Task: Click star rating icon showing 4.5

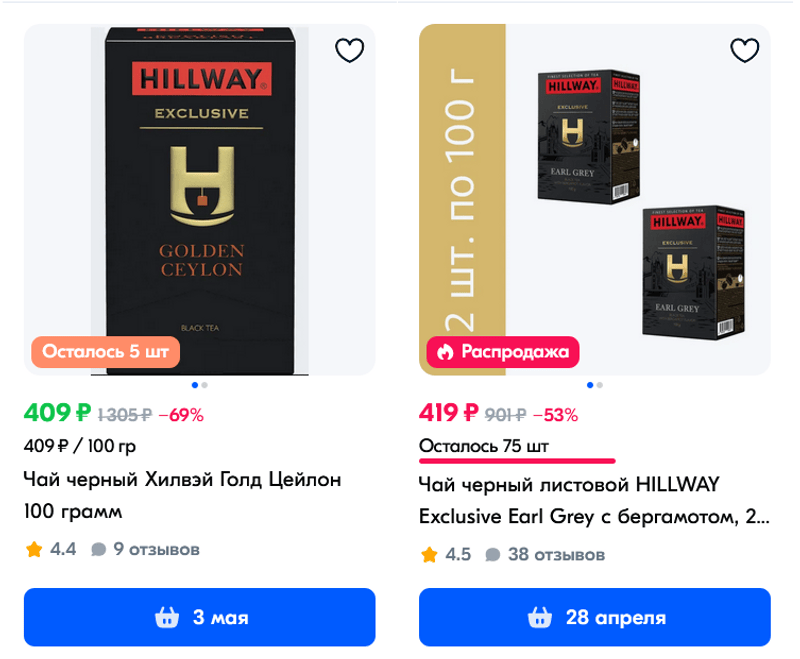Action: click(429, 554)
